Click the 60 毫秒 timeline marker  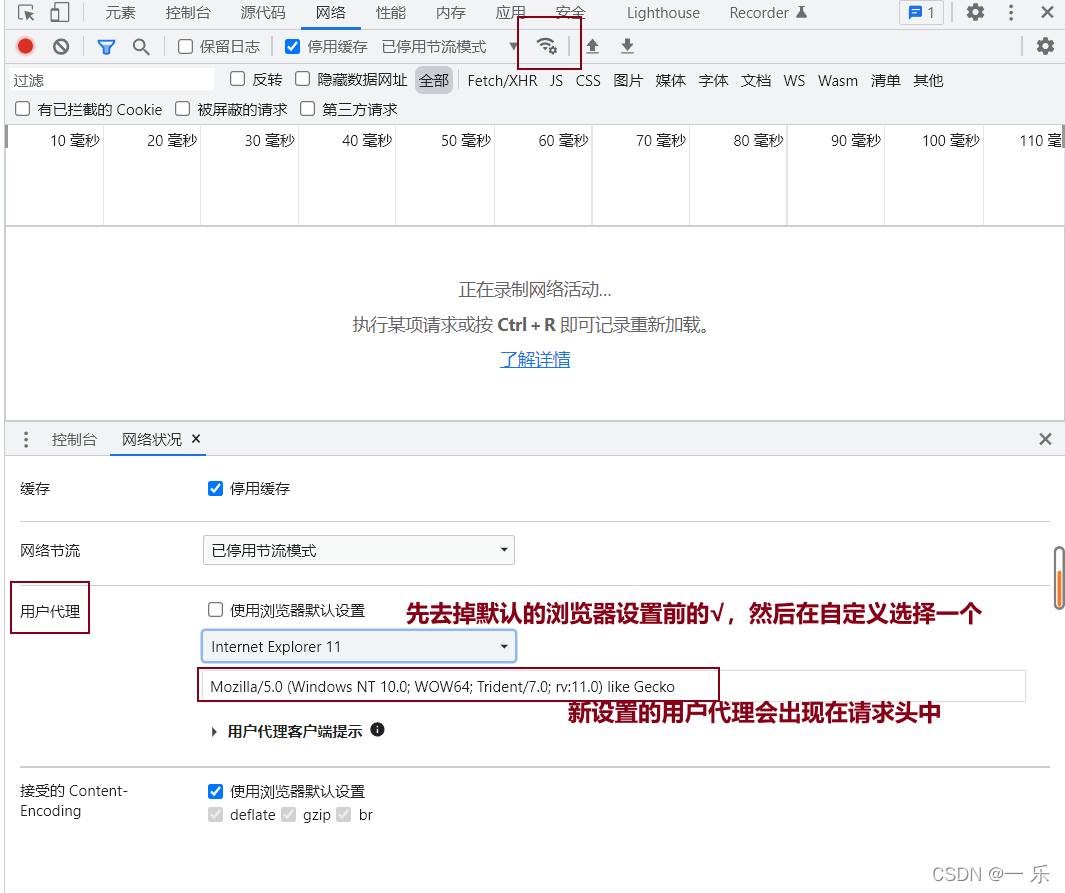pos(563,141)
